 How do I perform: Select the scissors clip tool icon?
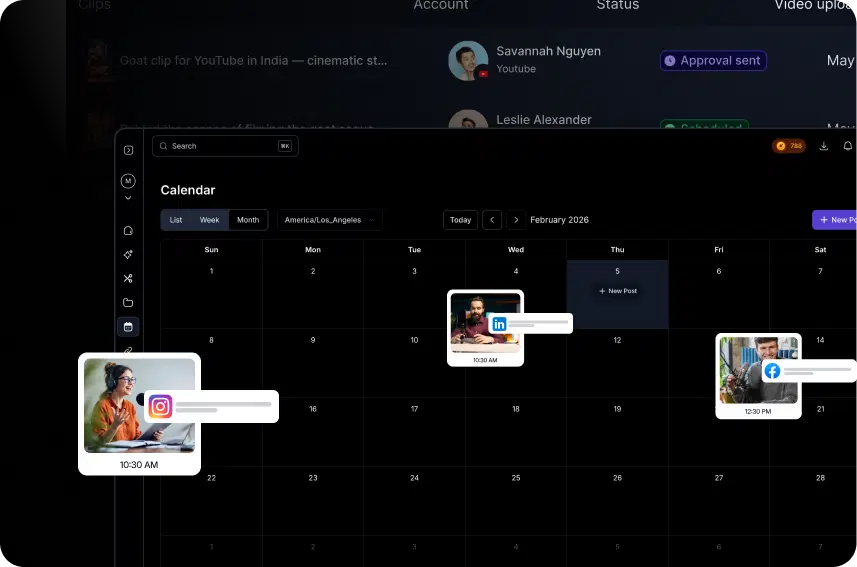click(128, 278)
